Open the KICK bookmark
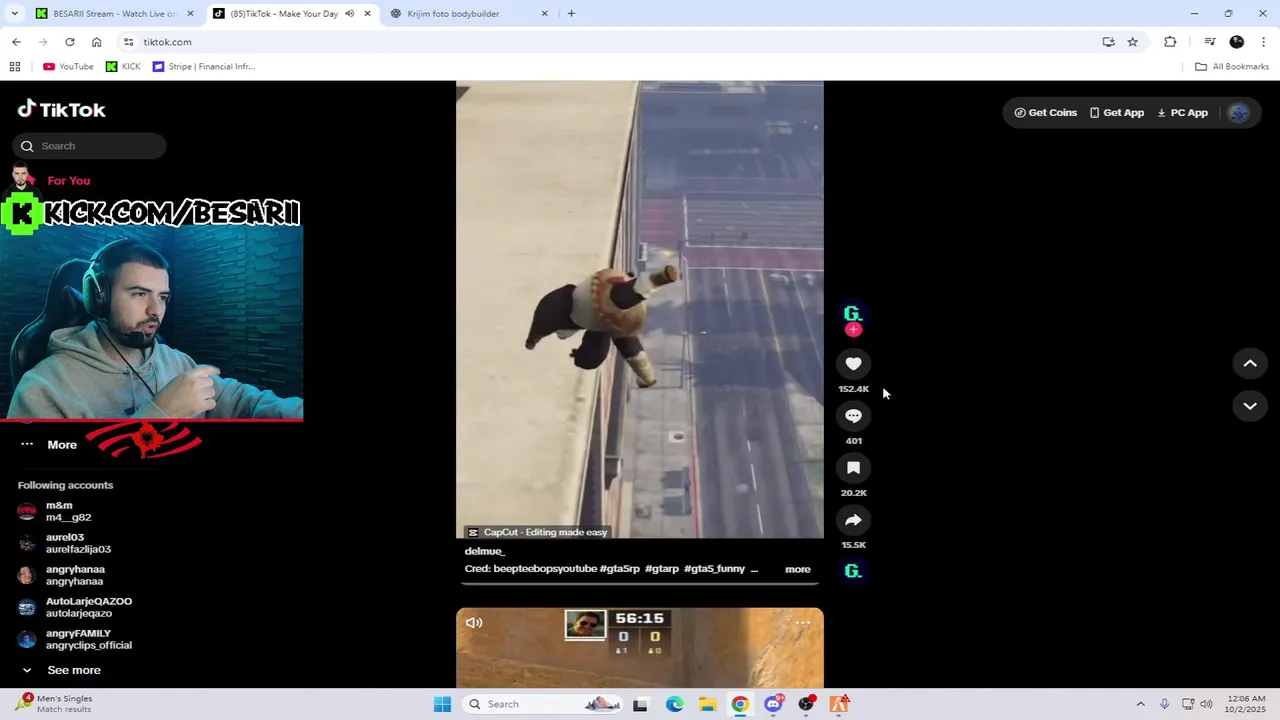This screenshot has width=1280, height=720. pyautogui.click(x=123, y=67)
